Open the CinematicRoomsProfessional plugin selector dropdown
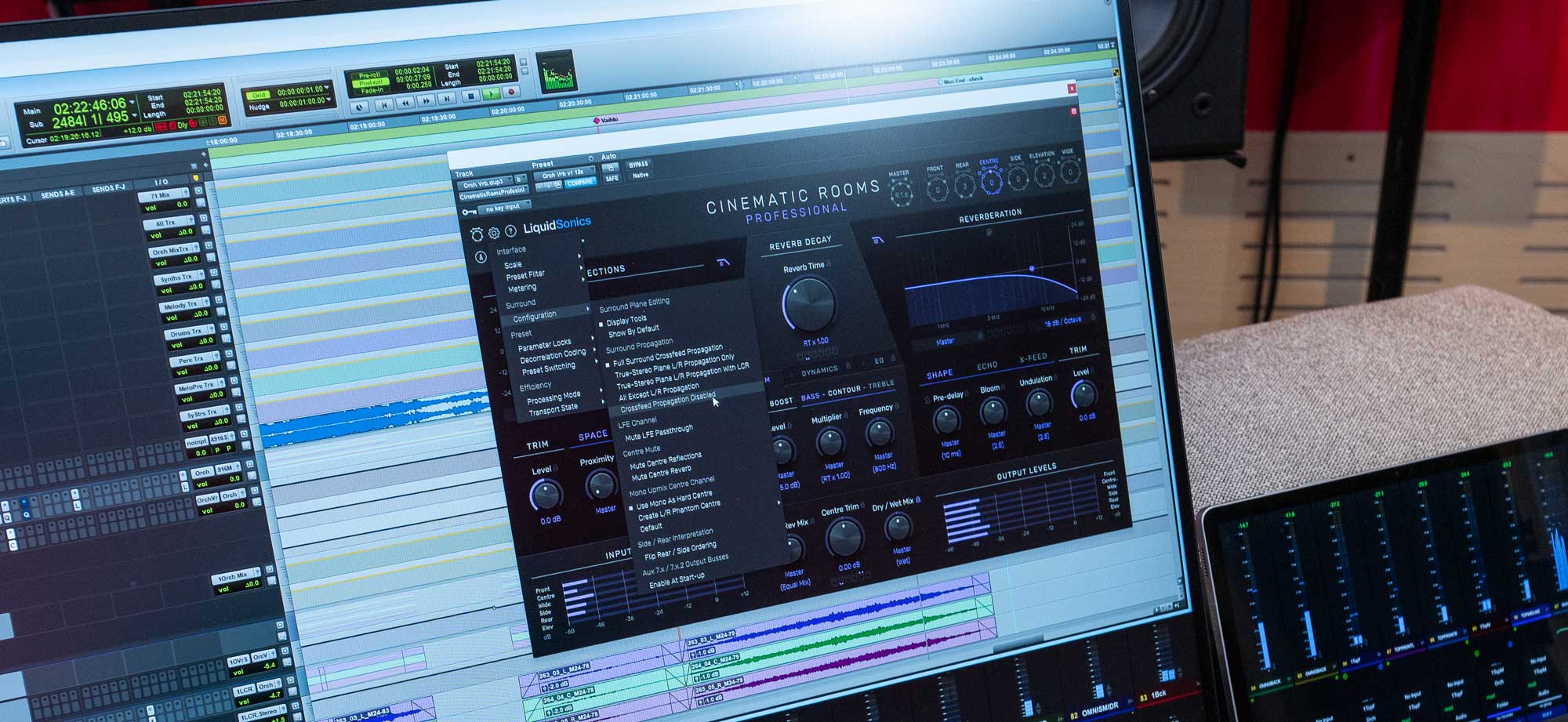1568x722 pixels. pos(493,192)
